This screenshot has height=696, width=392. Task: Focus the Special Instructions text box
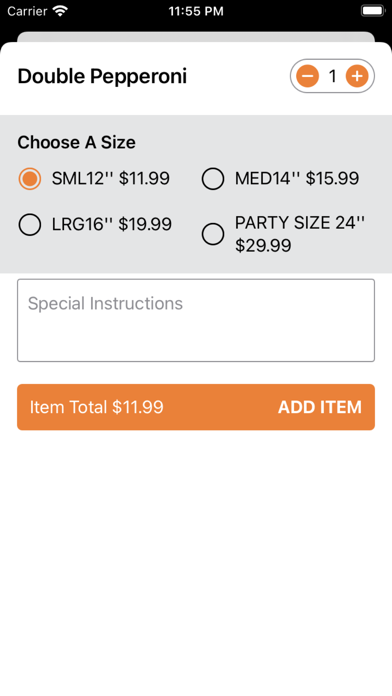[x=196, y=320]
